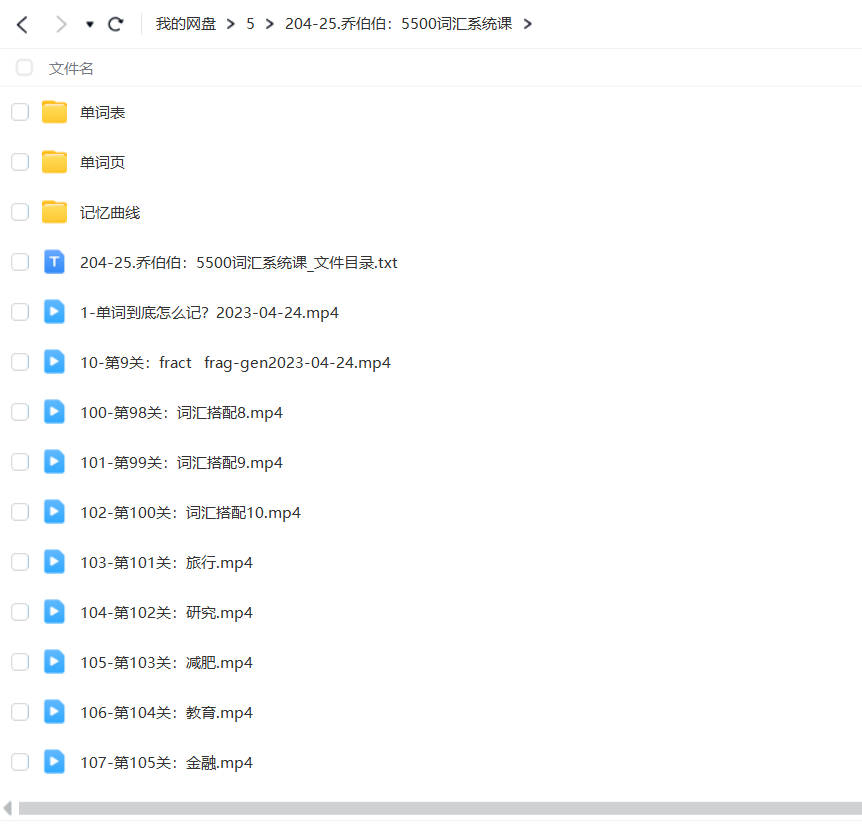Select 103-第101关：旅行.mp4
Viewport: 862px width, 828px height.
point(167,563)
